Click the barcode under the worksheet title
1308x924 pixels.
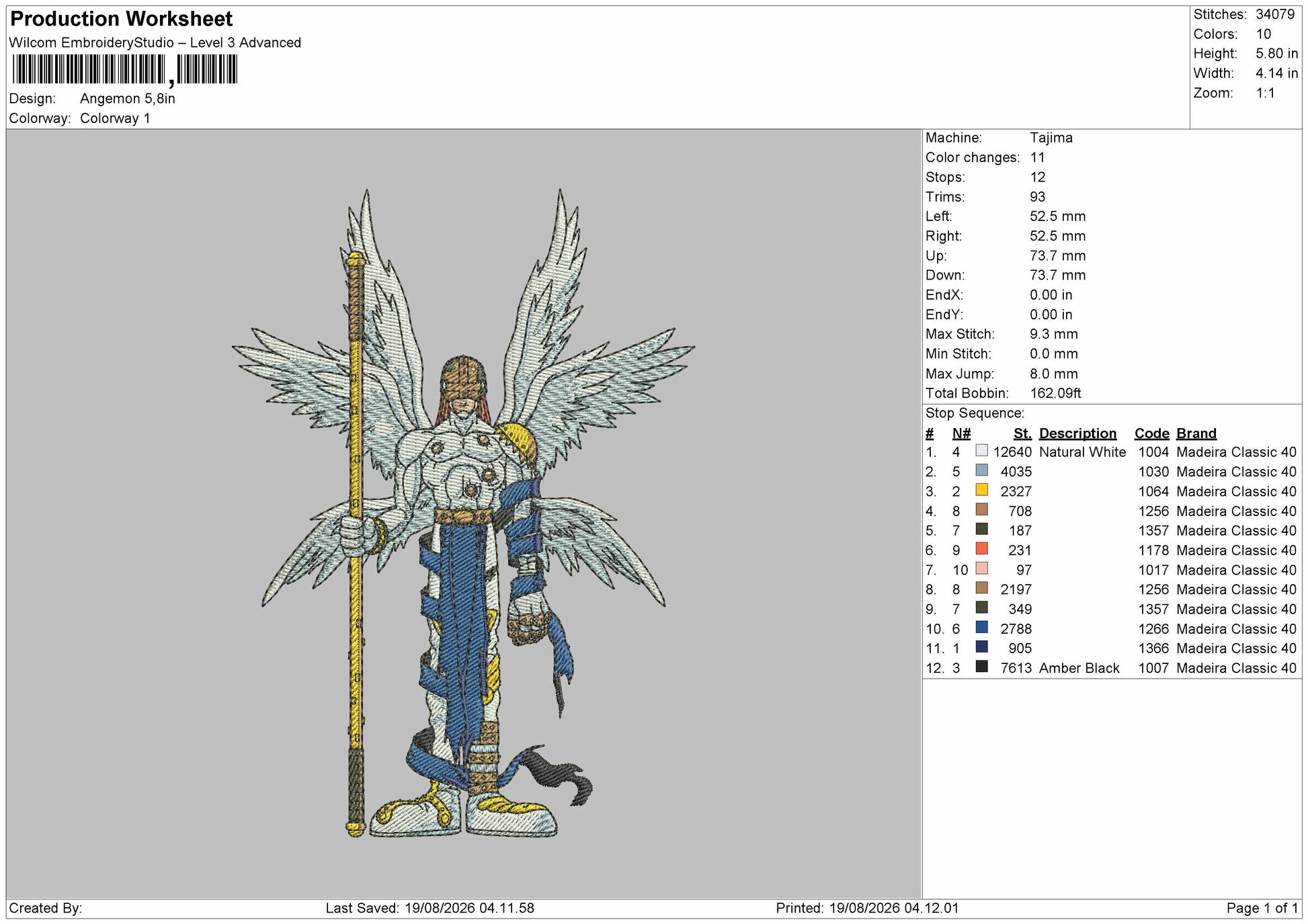point(125,70)
